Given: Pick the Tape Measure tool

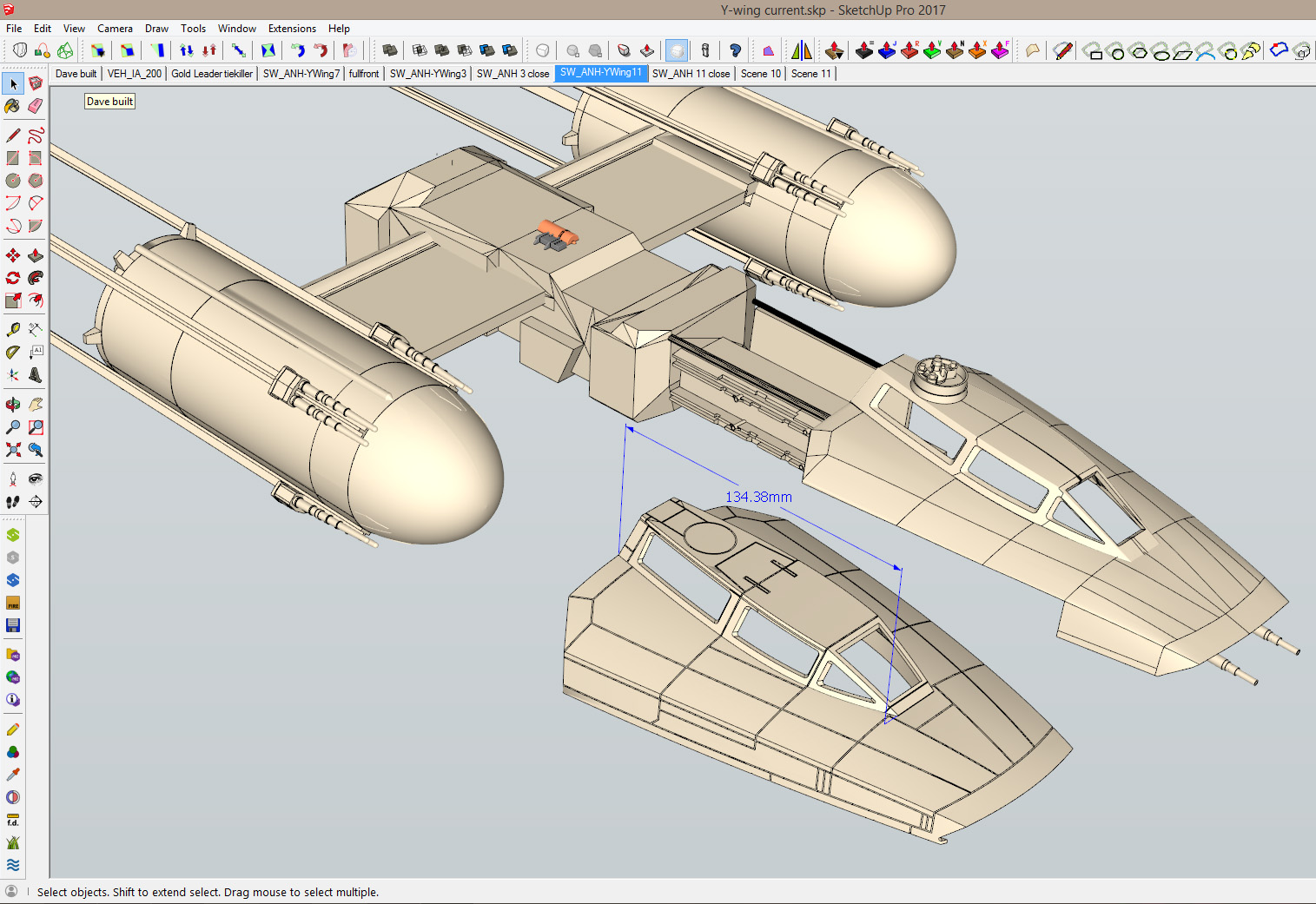Looking at the screenshot, I should [13, 330].
